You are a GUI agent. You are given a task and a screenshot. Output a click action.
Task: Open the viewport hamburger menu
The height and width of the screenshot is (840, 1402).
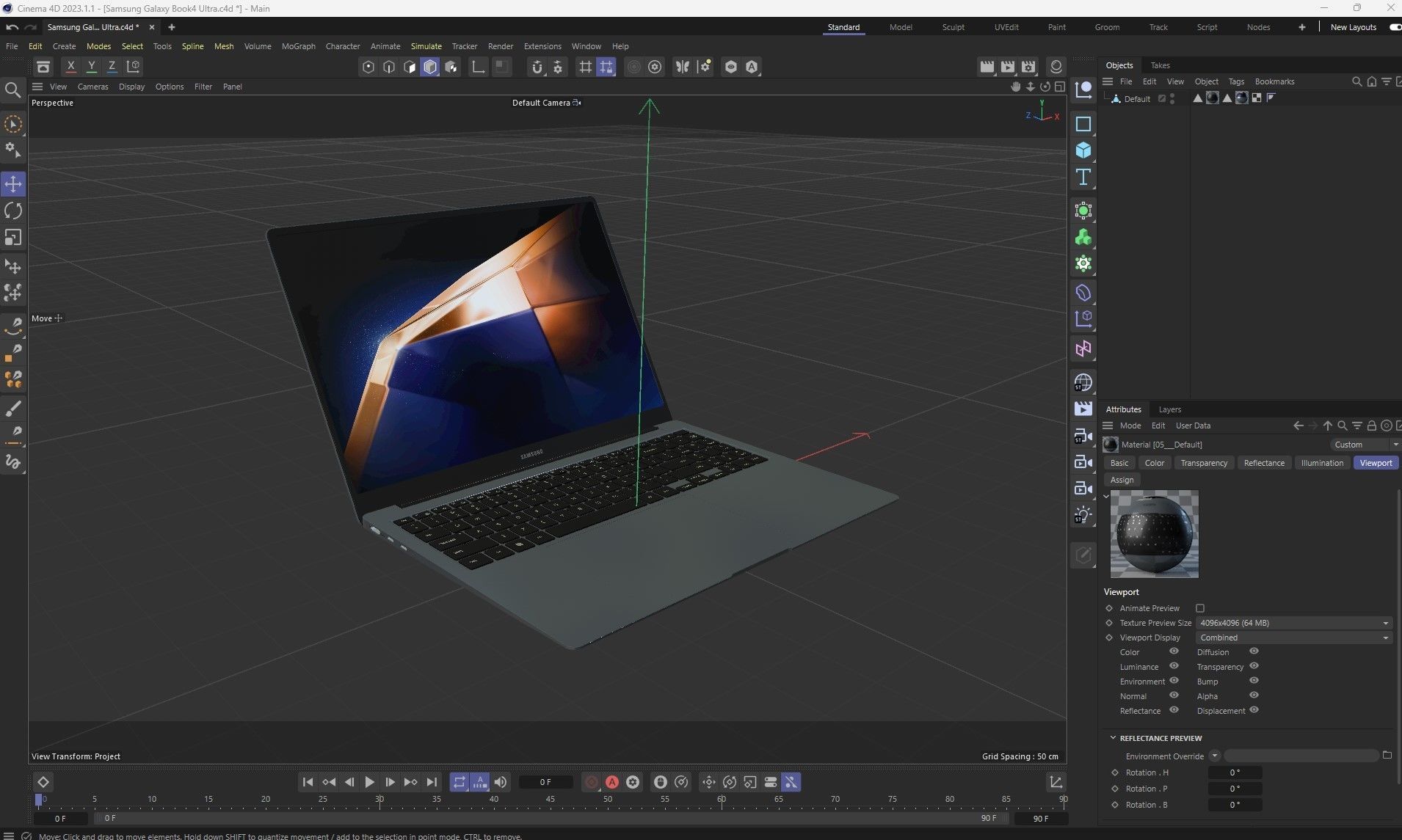tap(37, 87)
